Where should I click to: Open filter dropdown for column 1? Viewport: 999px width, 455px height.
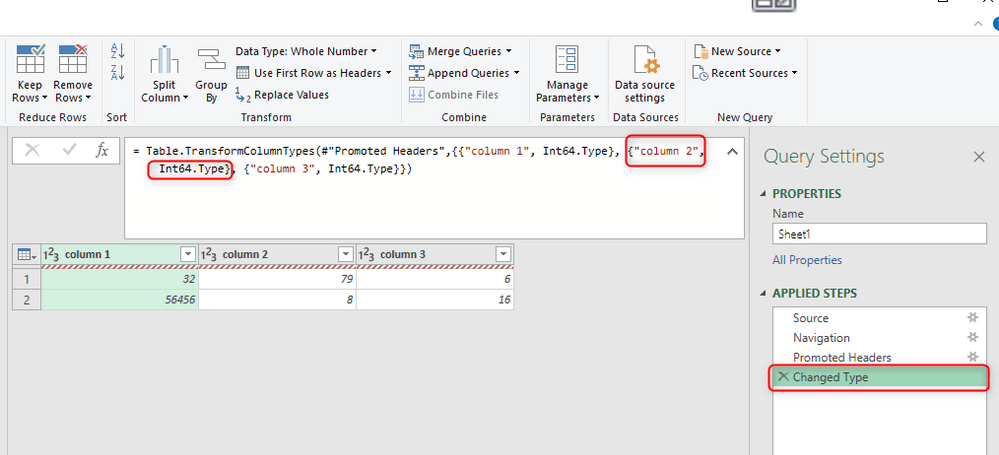click(188, 254)
